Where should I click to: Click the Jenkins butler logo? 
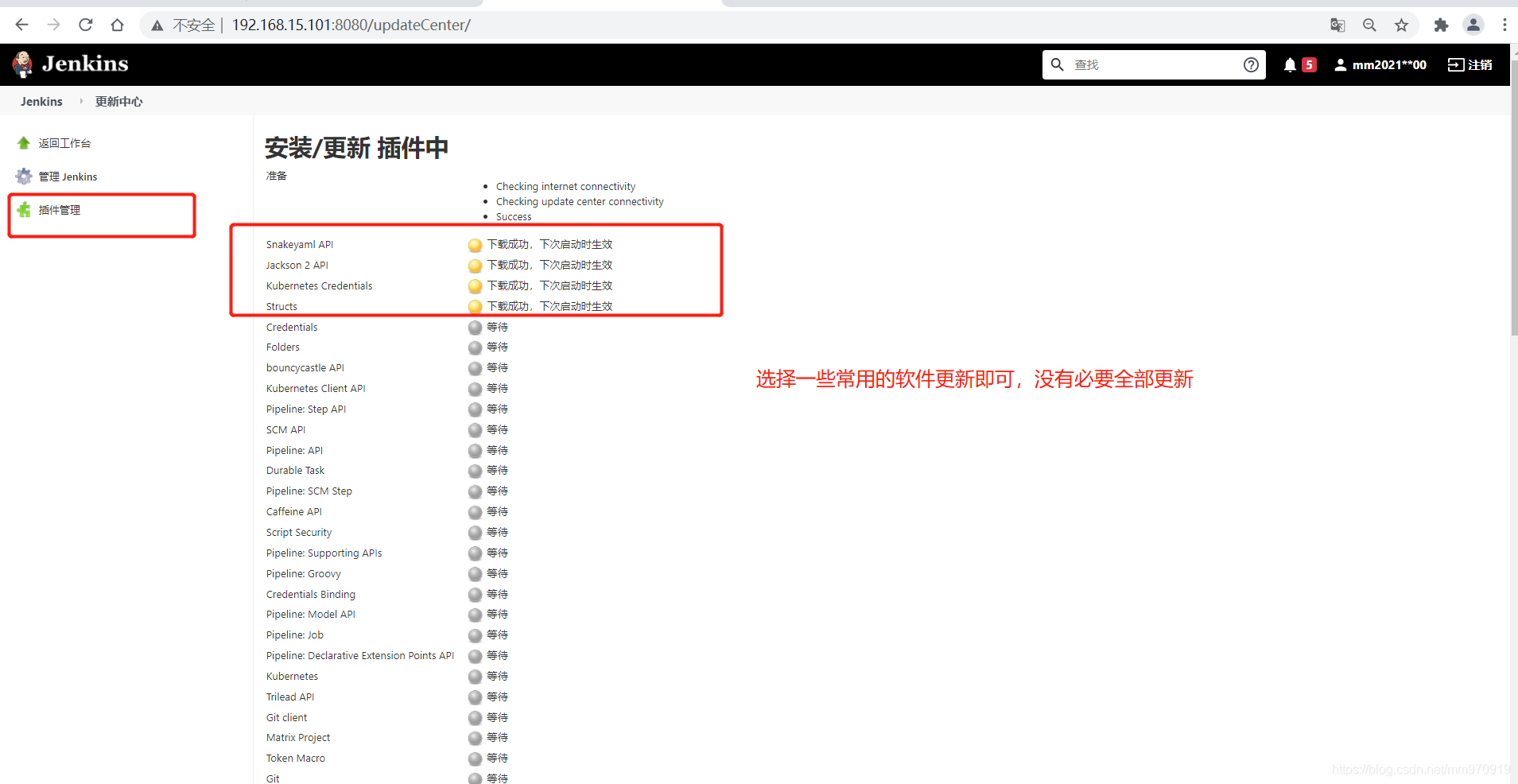point(23,64)
